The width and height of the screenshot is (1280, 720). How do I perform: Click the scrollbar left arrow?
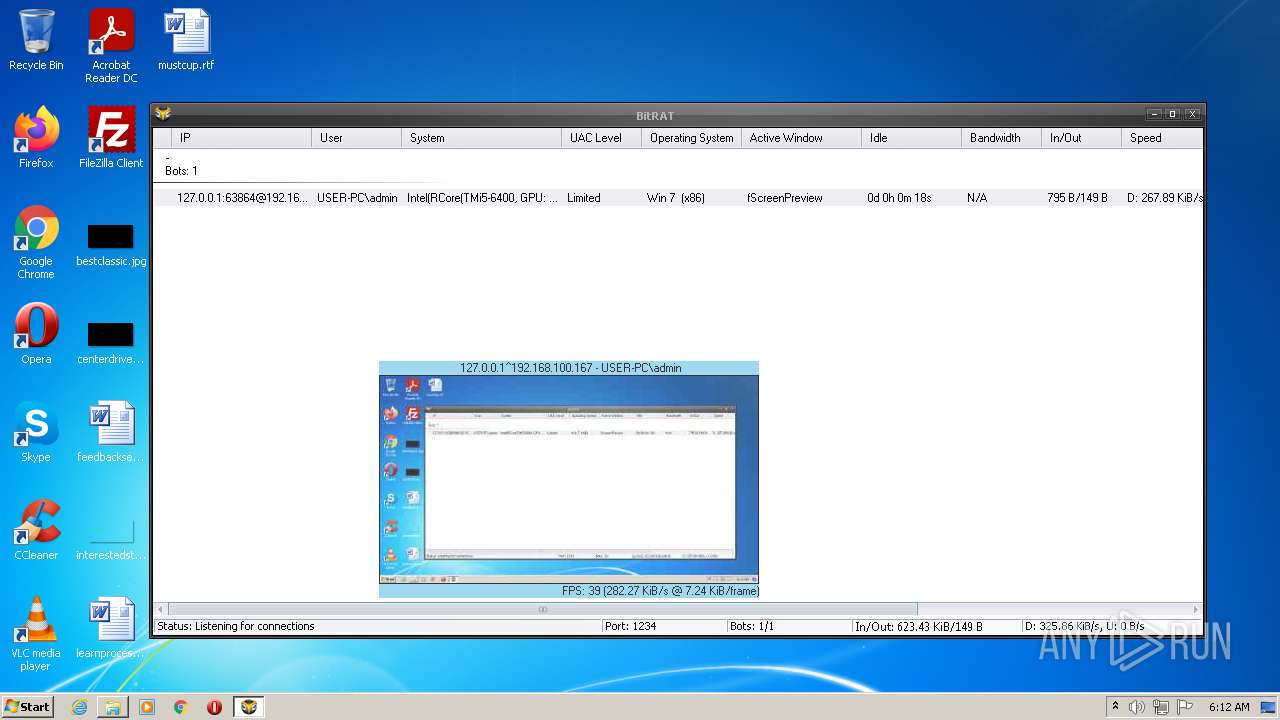click(160, 609)
